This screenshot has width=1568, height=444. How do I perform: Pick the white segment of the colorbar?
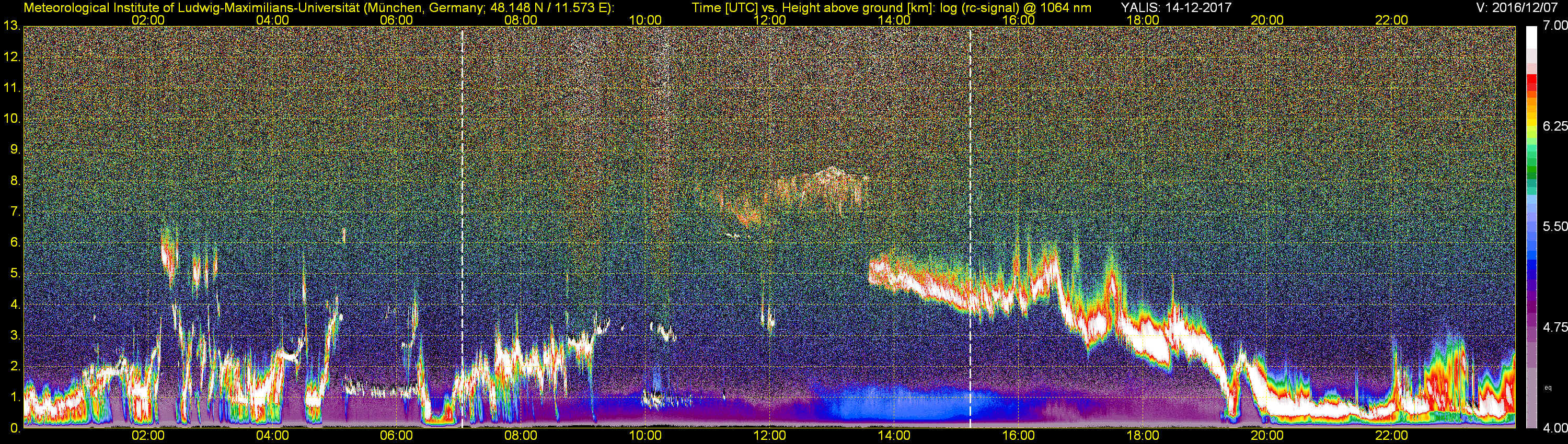(x=1531, y=37)
